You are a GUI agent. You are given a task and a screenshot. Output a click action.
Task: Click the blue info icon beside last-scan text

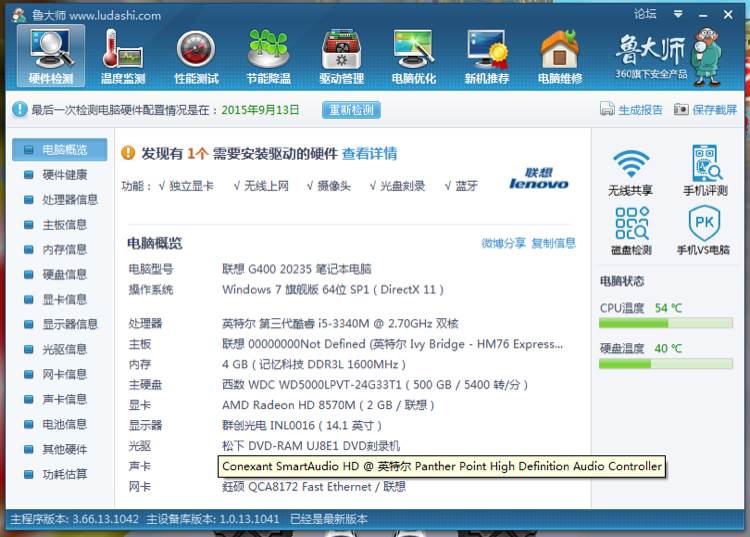(x=20, y=110)
